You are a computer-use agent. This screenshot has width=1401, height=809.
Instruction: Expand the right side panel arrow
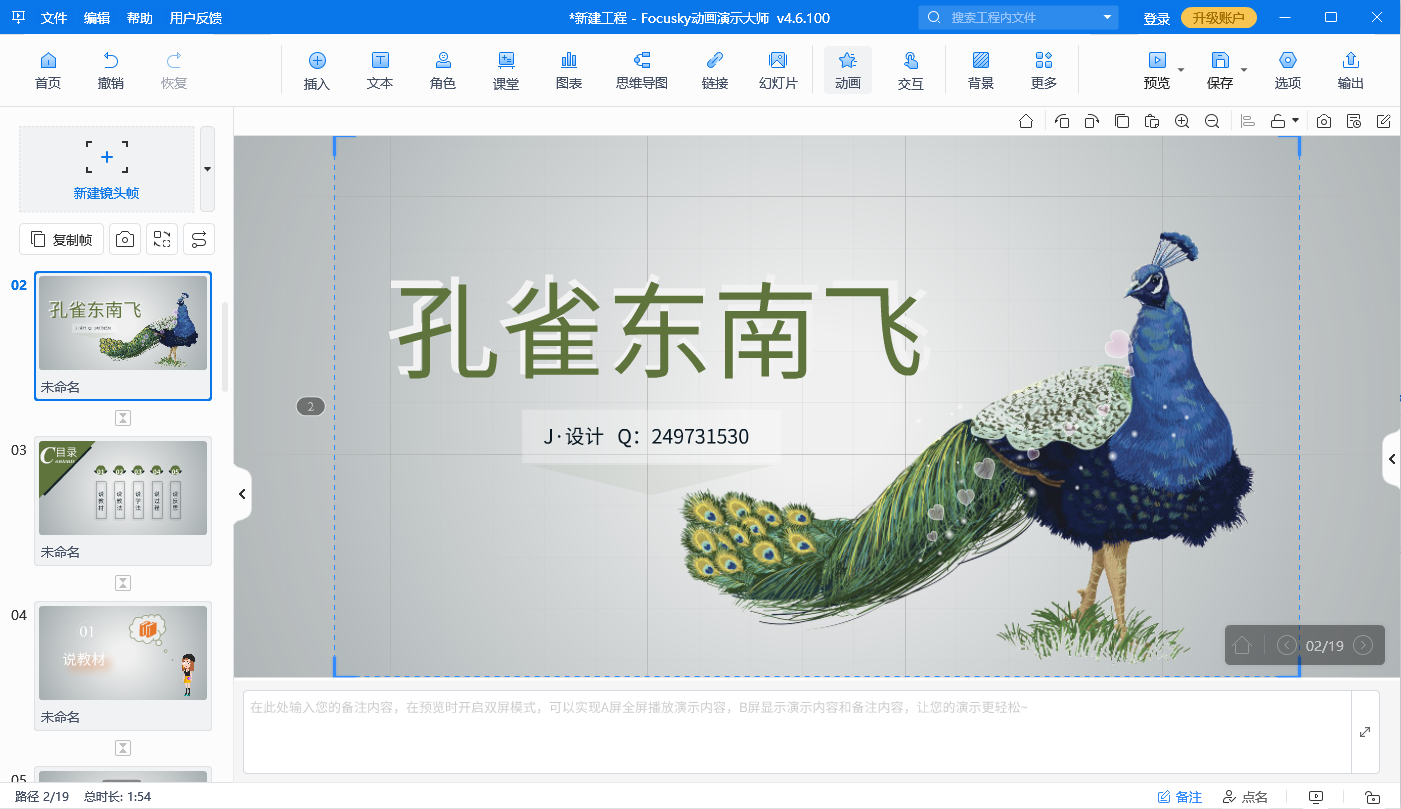1392,459
